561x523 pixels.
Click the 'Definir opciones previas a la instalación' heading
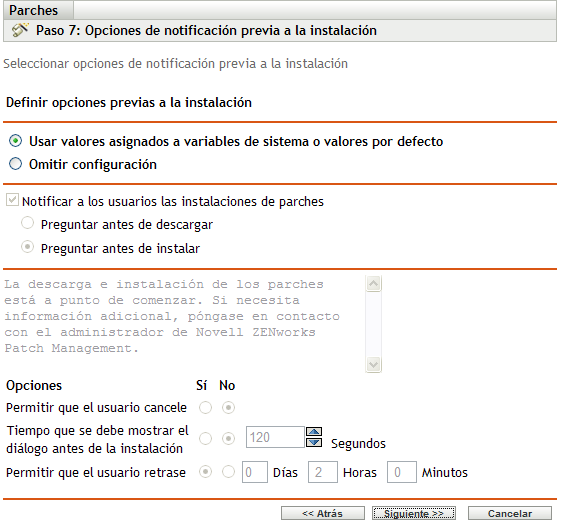pyautogui.click(x=129, y=103)
